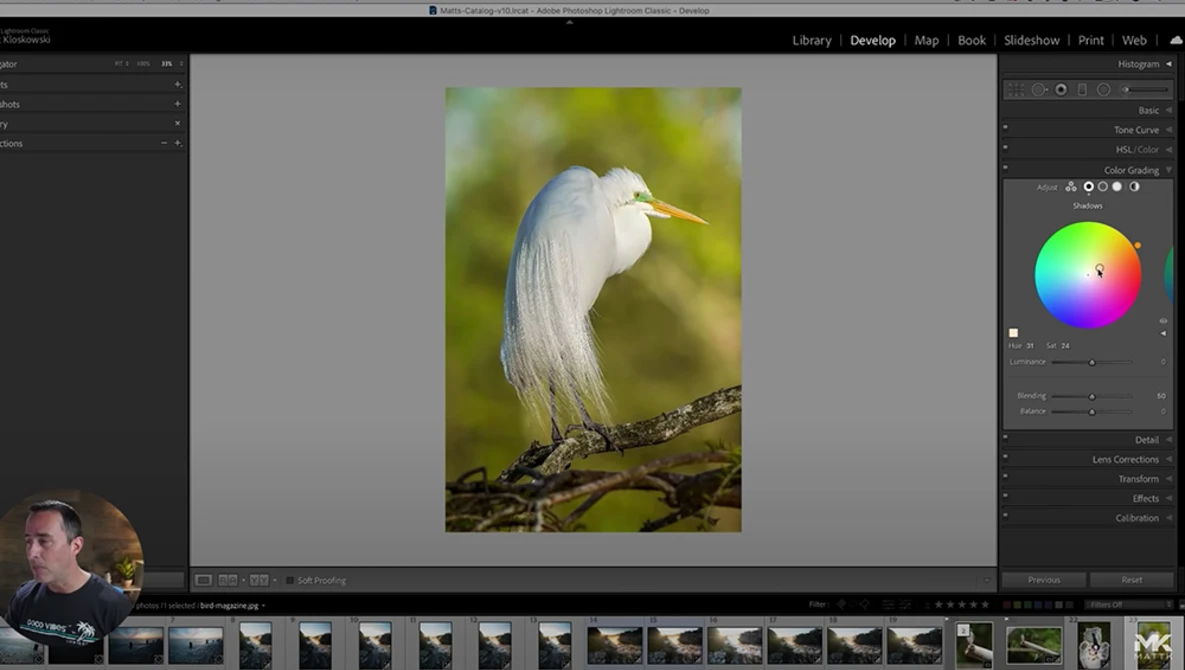Toggle the eye icon below color wheel
The width and height of the screenshot is (1185, 670).
tap(1163, 321)
